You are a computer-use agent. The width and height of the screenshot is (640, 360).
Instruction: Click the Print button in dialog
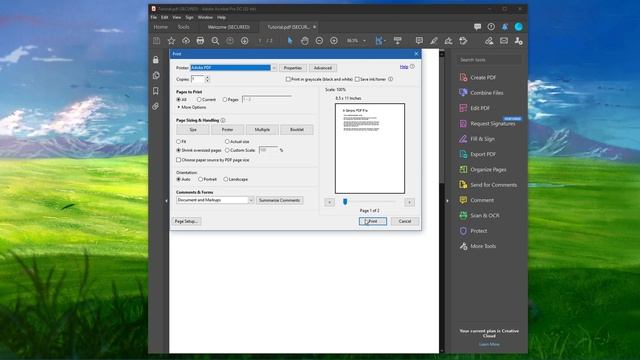pos(373,221)
